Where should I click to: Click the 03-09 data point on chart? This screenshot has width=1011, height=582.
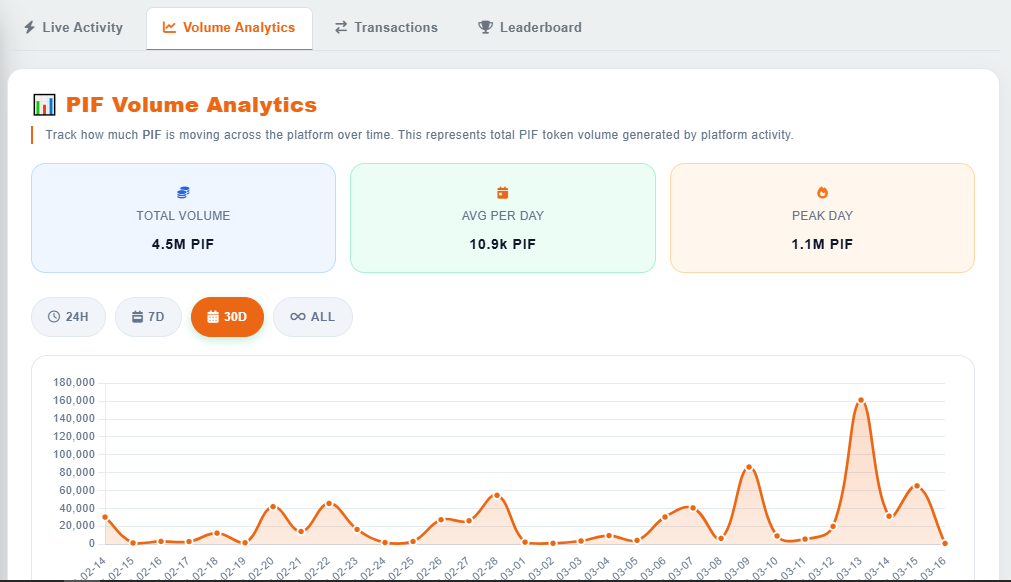749,467
